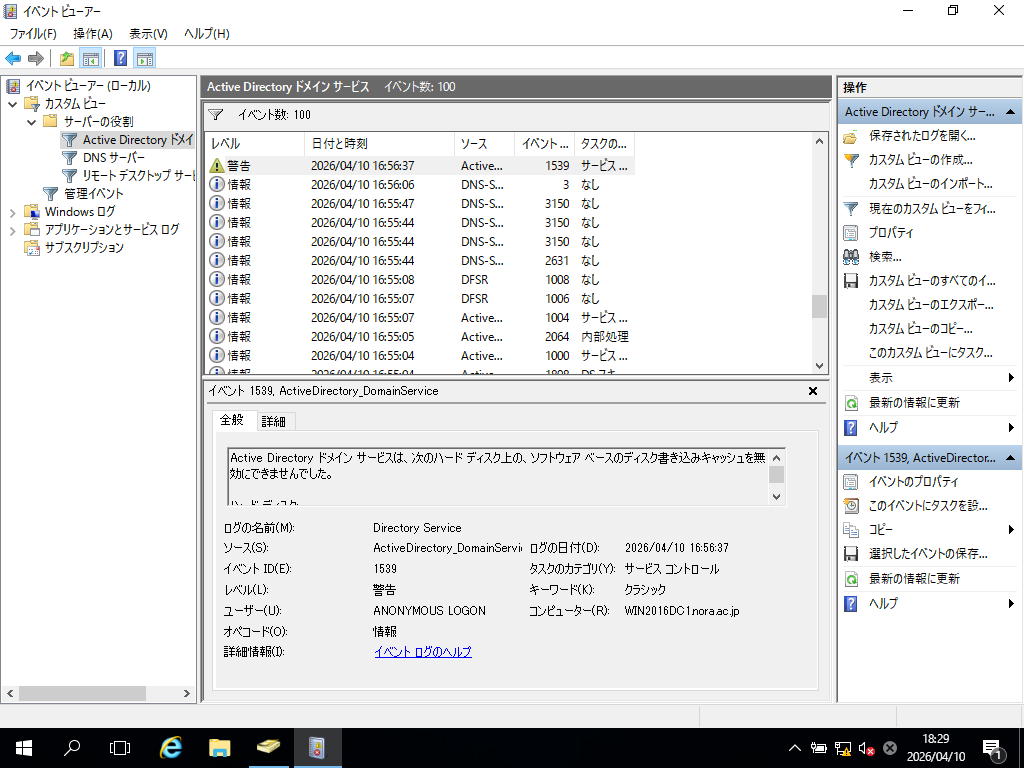Collapse the サーバーの役割 tree node
The image size is (1024, 768).
click(x=31, y=122)
